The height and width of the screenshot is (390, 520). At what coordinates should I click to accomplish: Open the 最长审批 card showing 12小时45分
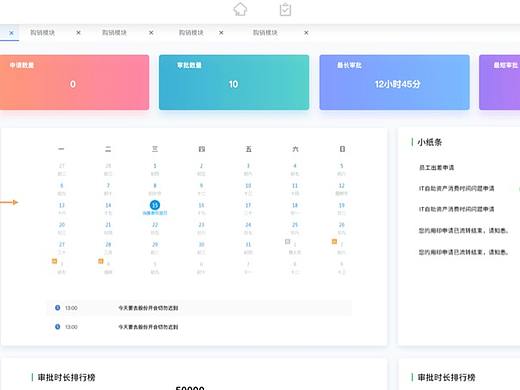394,82
